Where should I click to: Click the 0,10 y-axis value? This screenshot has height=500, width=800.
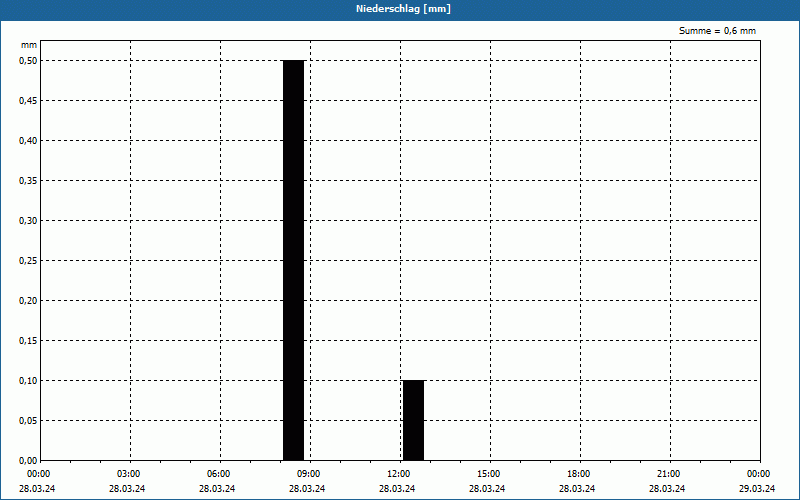point(28,381)
